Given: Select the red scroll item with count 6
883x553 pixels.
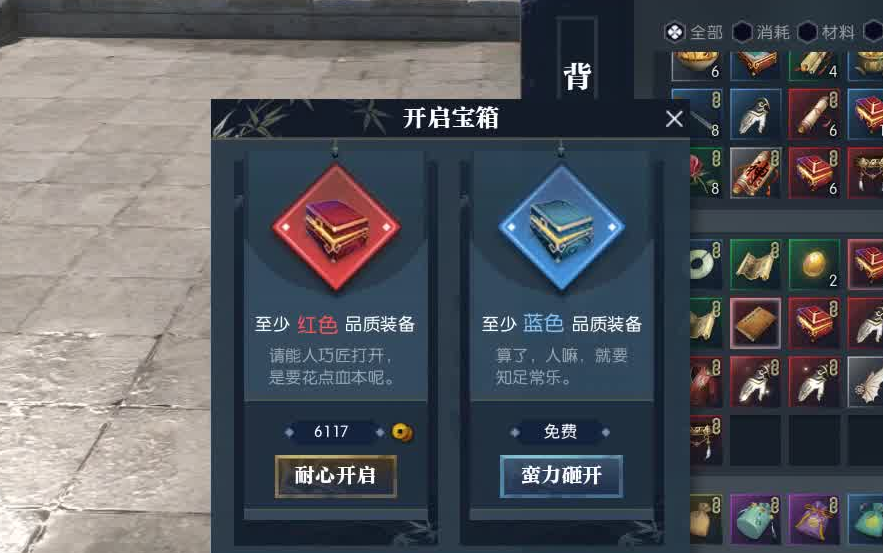Looking at the screenshot, I should pos(814,114).
